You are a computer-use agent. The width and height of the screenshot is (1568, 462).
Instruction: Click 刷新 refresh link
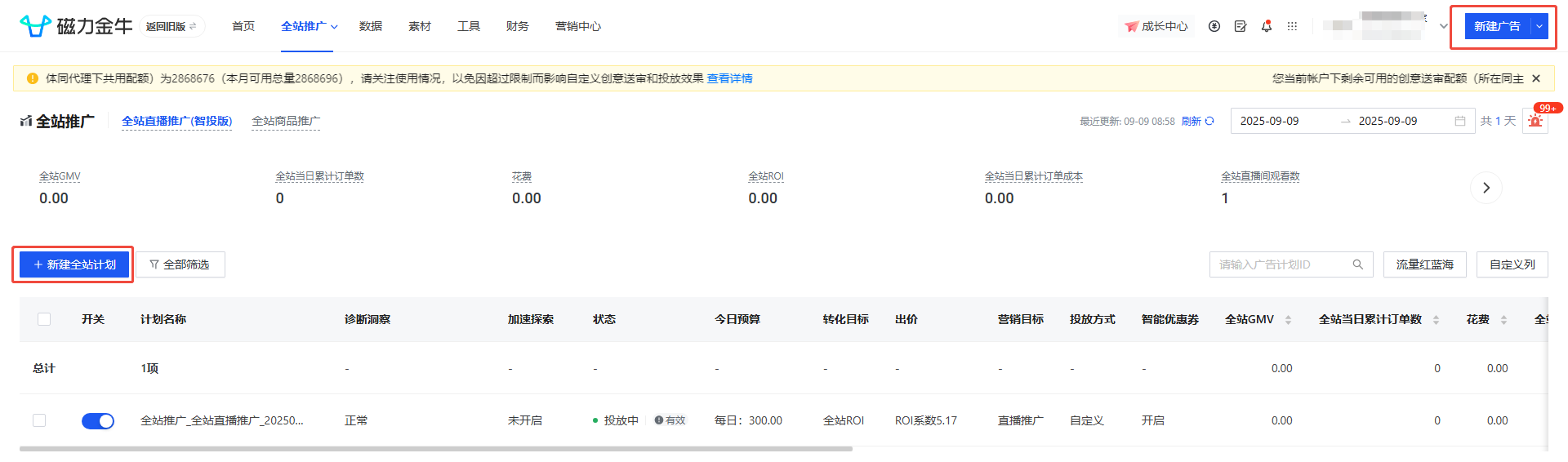pos(1197,121)
